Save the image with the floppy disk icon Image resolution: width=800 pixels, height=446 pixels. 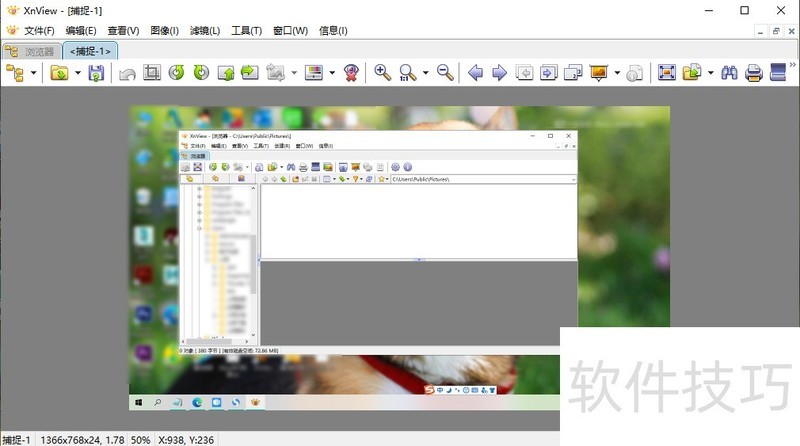tap(96, 73)
